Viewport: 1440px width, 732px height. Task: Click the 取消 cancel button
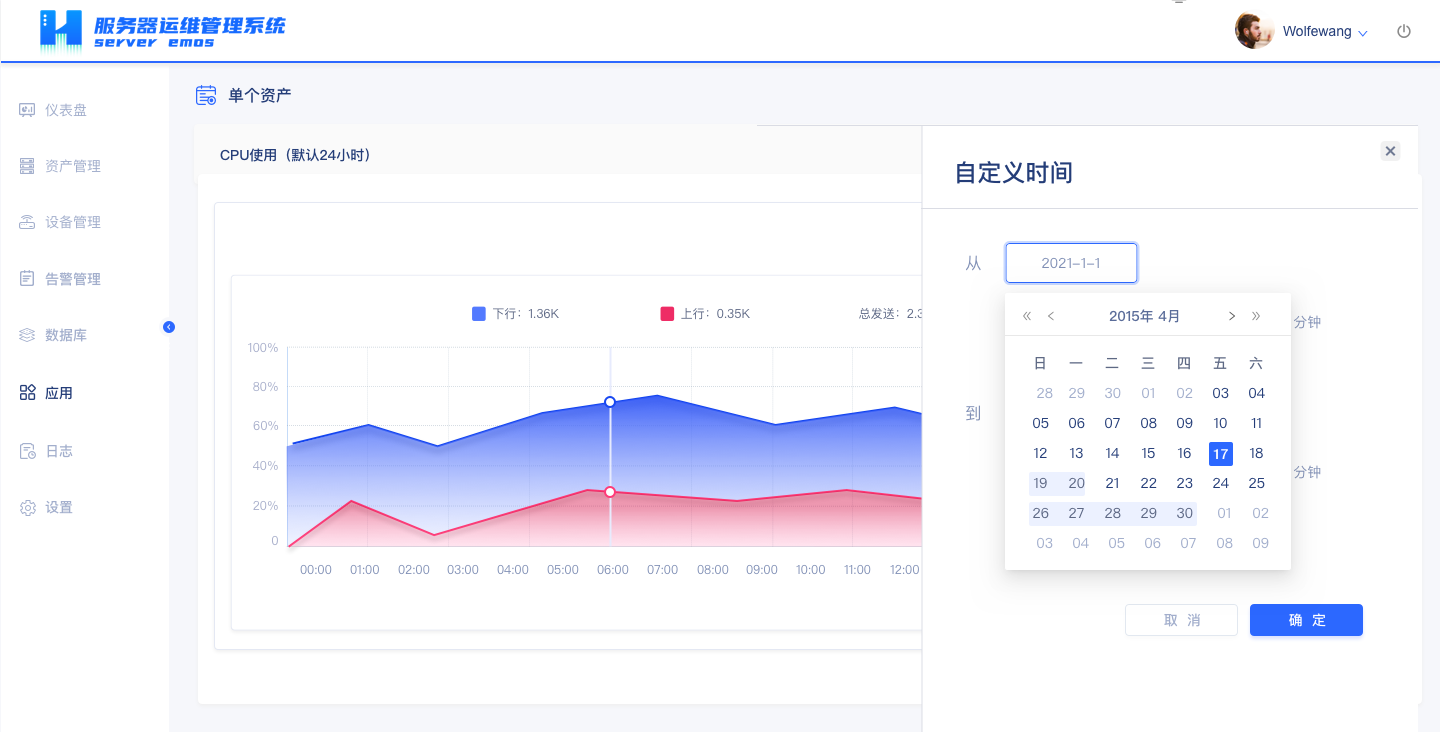(x=1181, y=620)
